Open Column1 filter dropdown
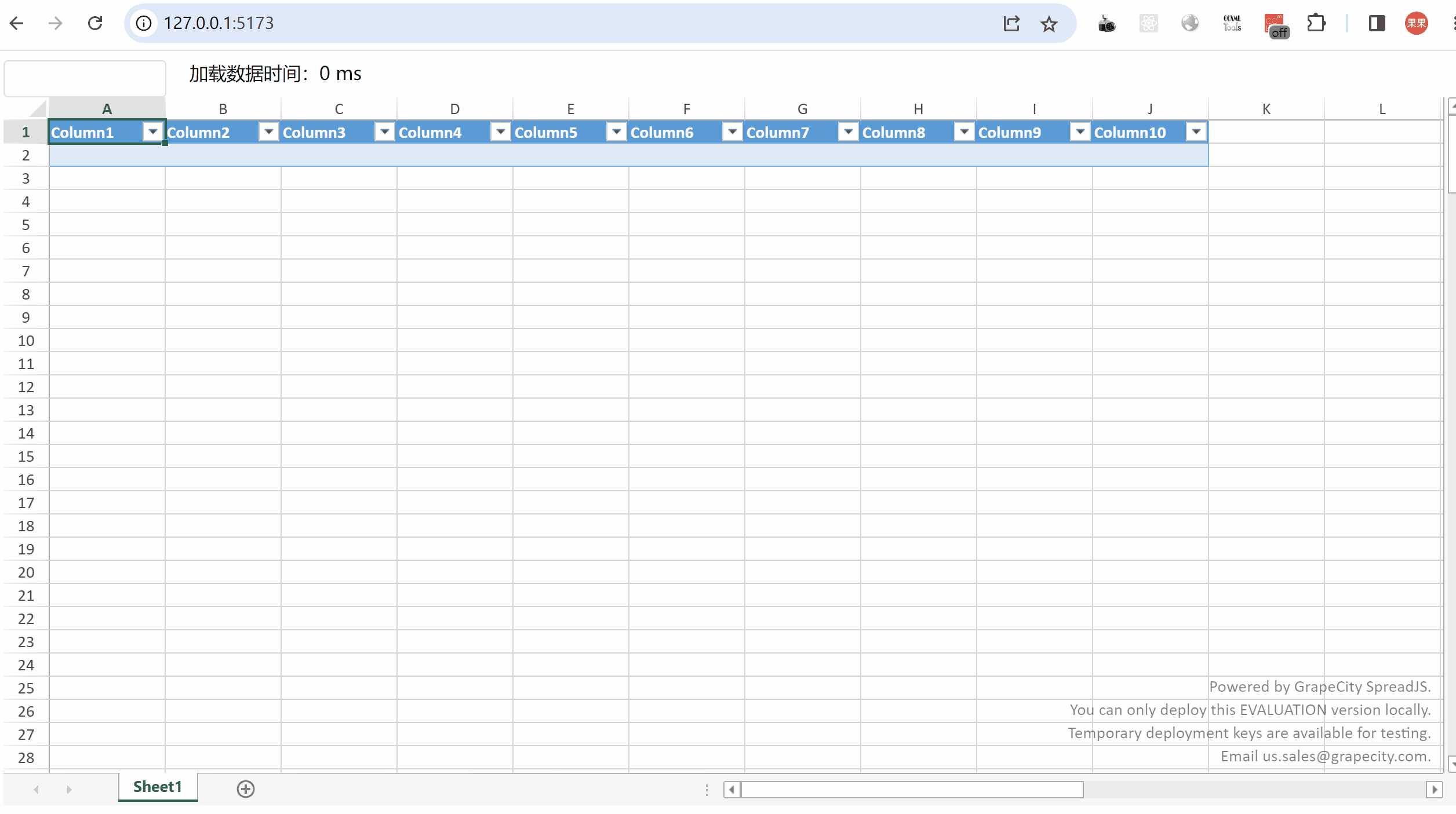This screenshot has width=1456, height=814. [x=153, y=132]
